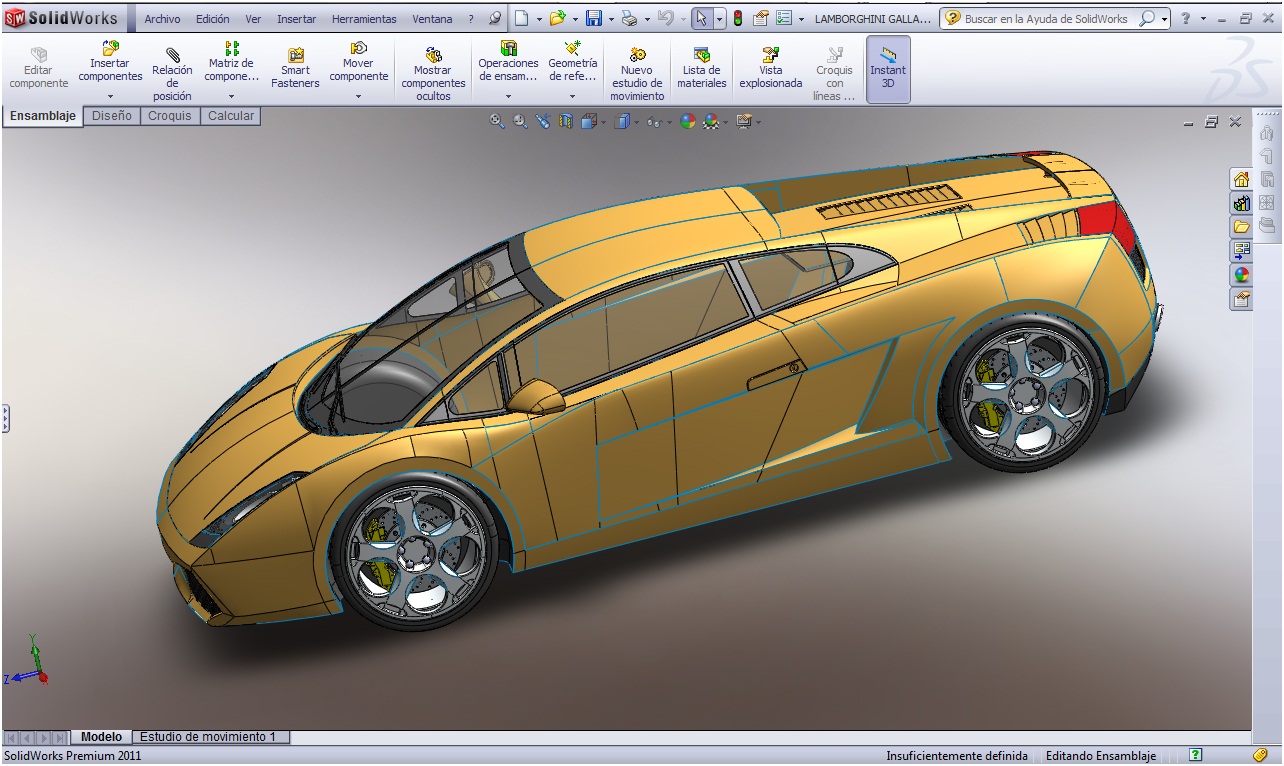This screenshot has height=766, width=1284.
Task: Click the Edit Appearance color sphere icon
Action: (x=688, y=122)
